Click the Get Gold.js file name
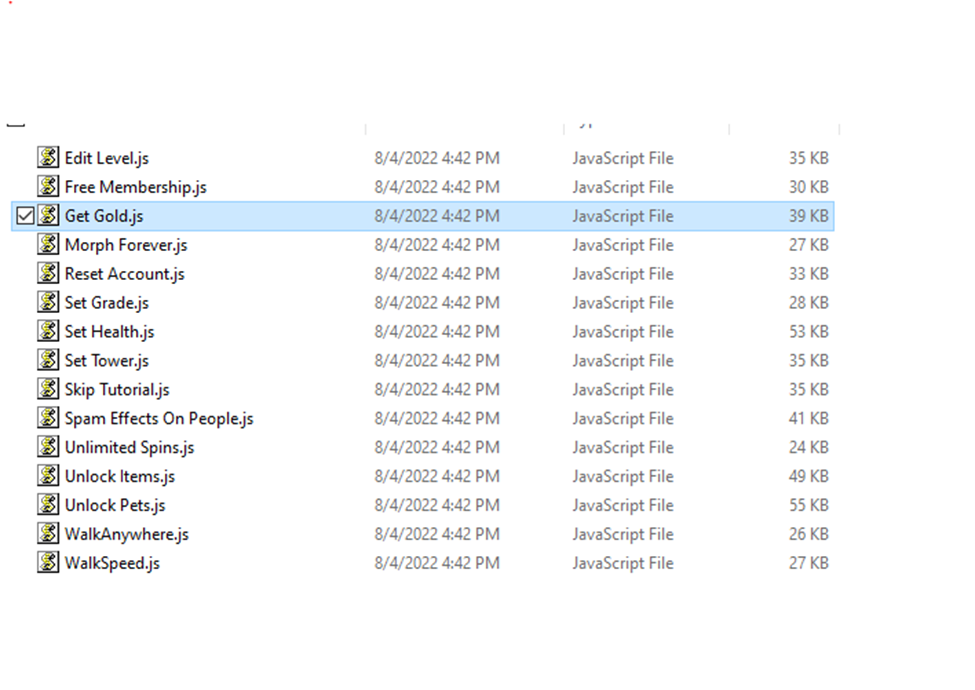975x690 pixels. pyautogui.click(x=104, y=216)
